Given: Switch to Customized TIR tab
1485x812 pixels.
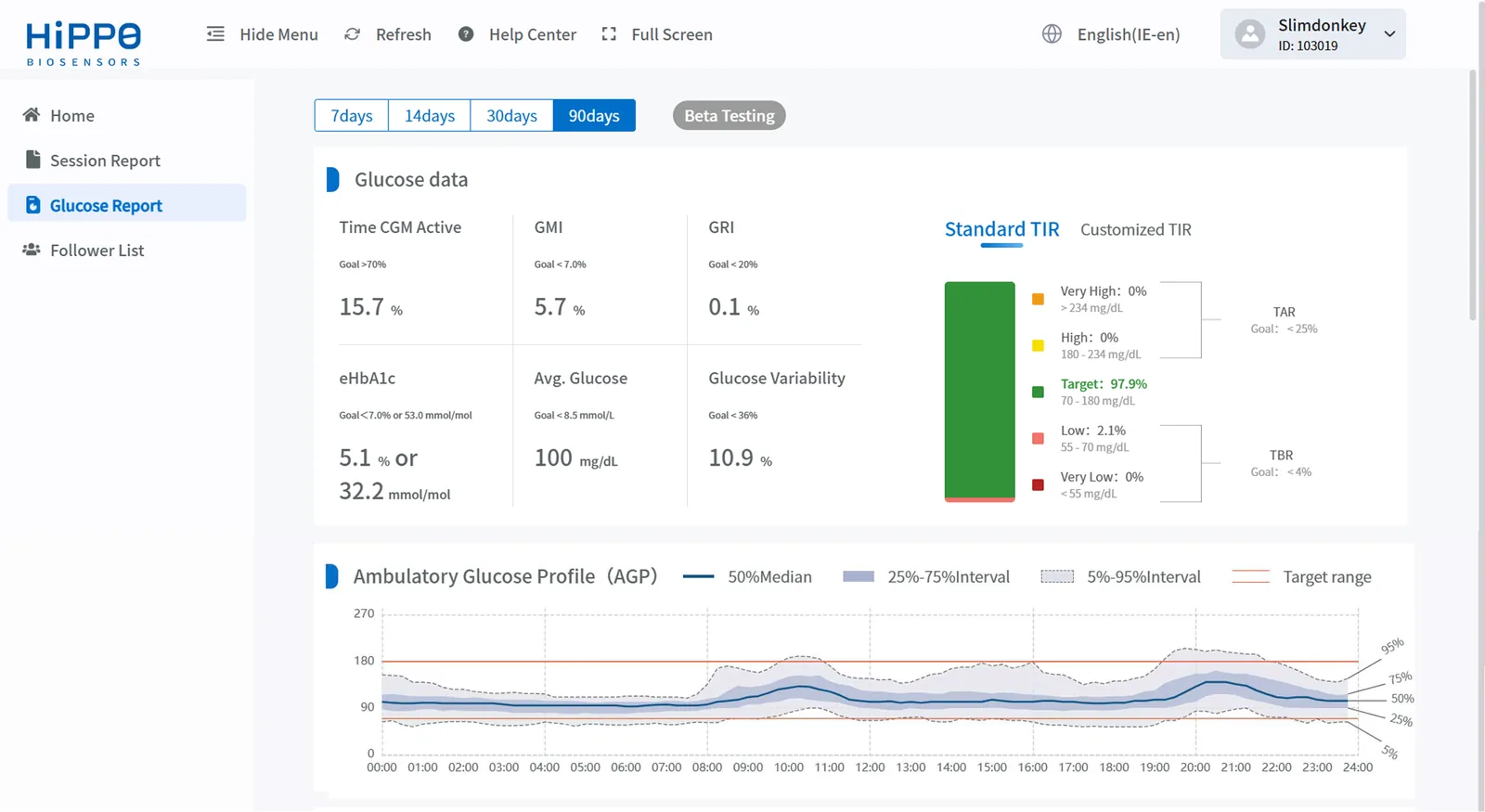Looking at the screenshot, I should (x=1136, y=229).
